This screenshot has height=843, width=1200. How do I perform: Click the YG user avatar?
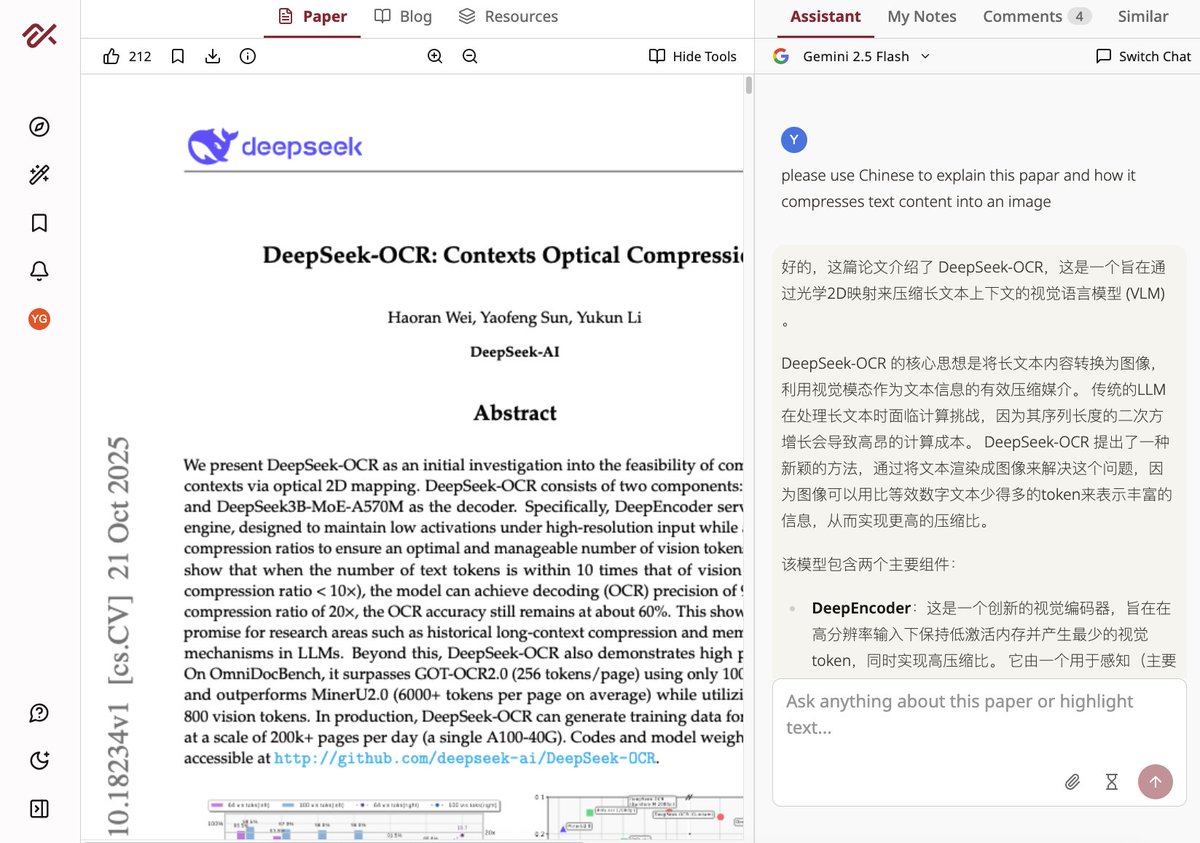(x=39, y=319)
